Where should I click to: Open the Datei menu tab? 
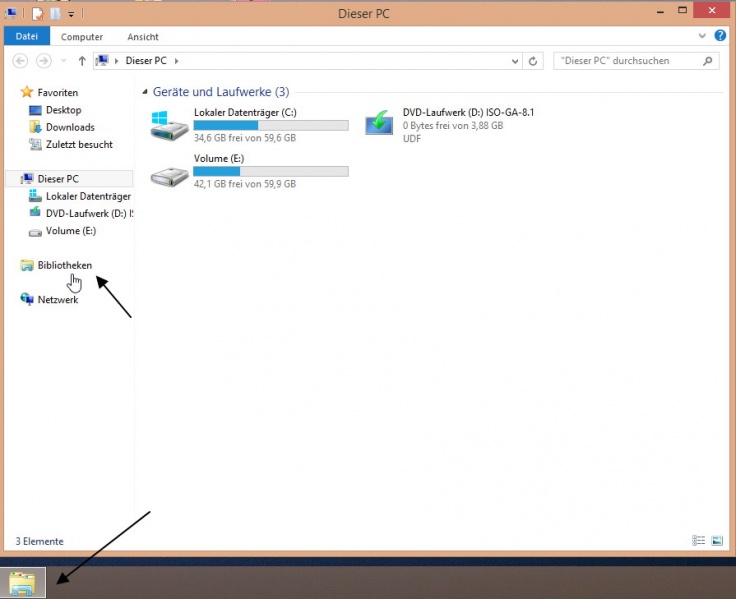click(26, 37)
